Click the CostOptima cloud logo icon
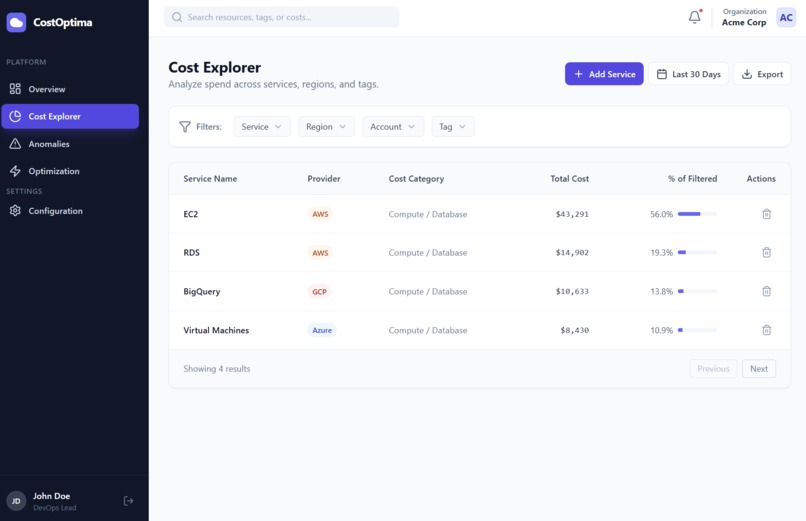This screenshot has height=521, width=806. [16, 22]
